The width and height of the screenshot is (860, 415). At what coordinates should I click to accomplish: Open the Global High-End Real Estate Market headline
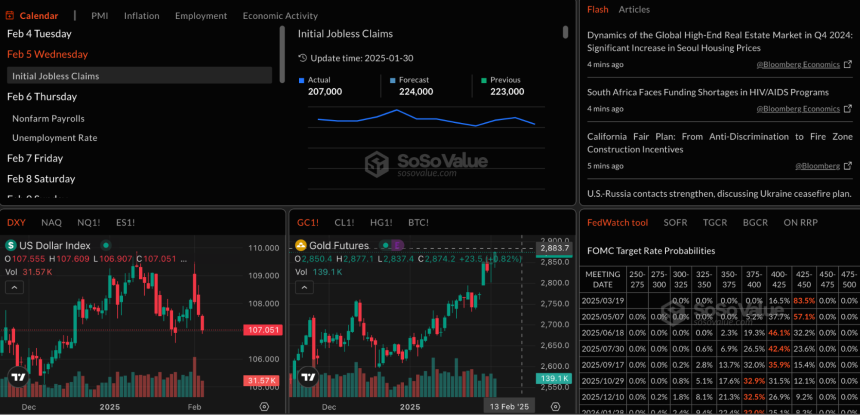click(x=720, y=42)
